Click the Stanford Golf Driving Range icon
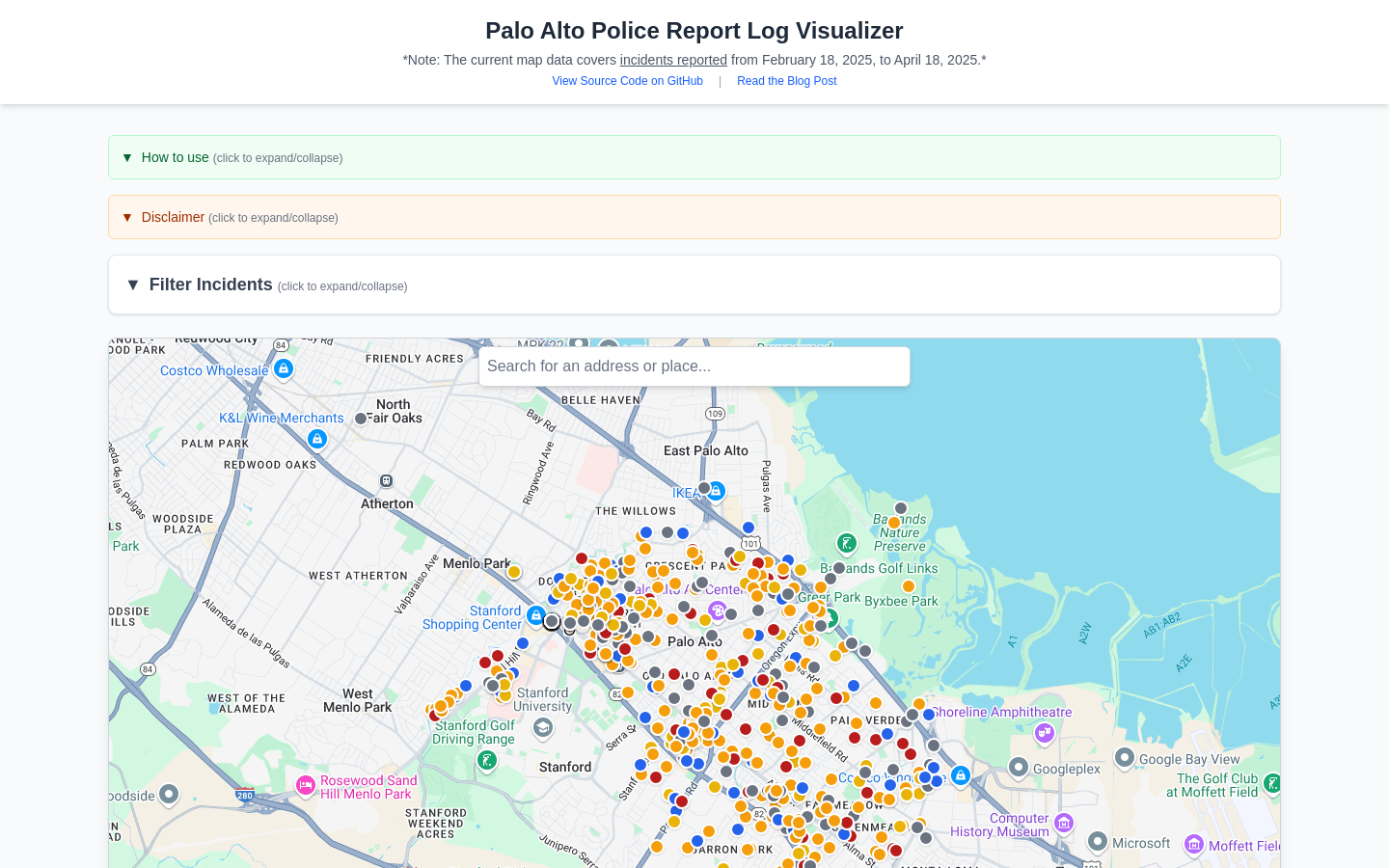Screen dimensions: 1389x868 (x=487, y=761)
